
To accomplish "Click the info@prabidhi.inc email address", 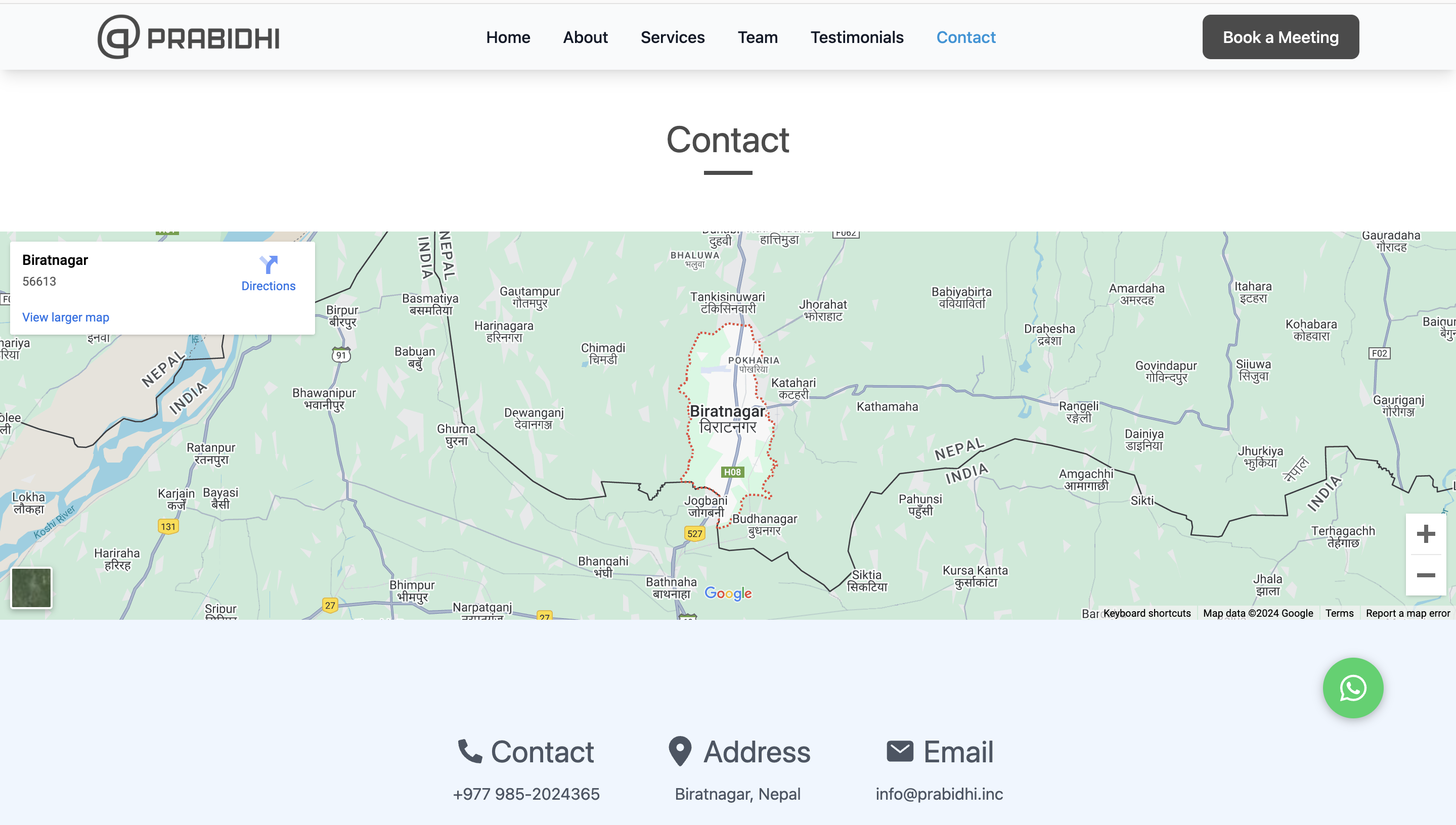I will pos(939,794).
